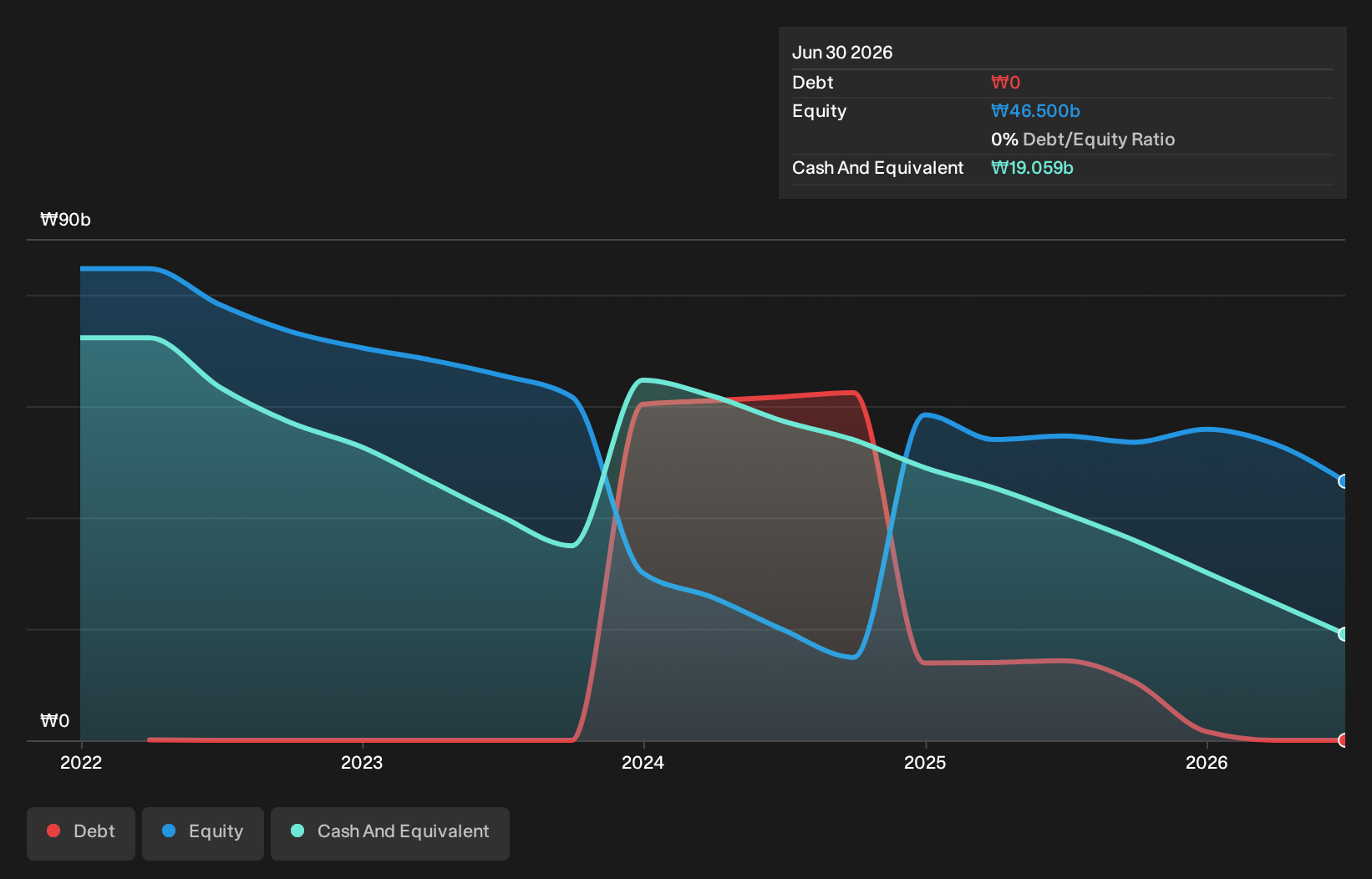Click the 2026 x-axis label

tap(1207, 762)
